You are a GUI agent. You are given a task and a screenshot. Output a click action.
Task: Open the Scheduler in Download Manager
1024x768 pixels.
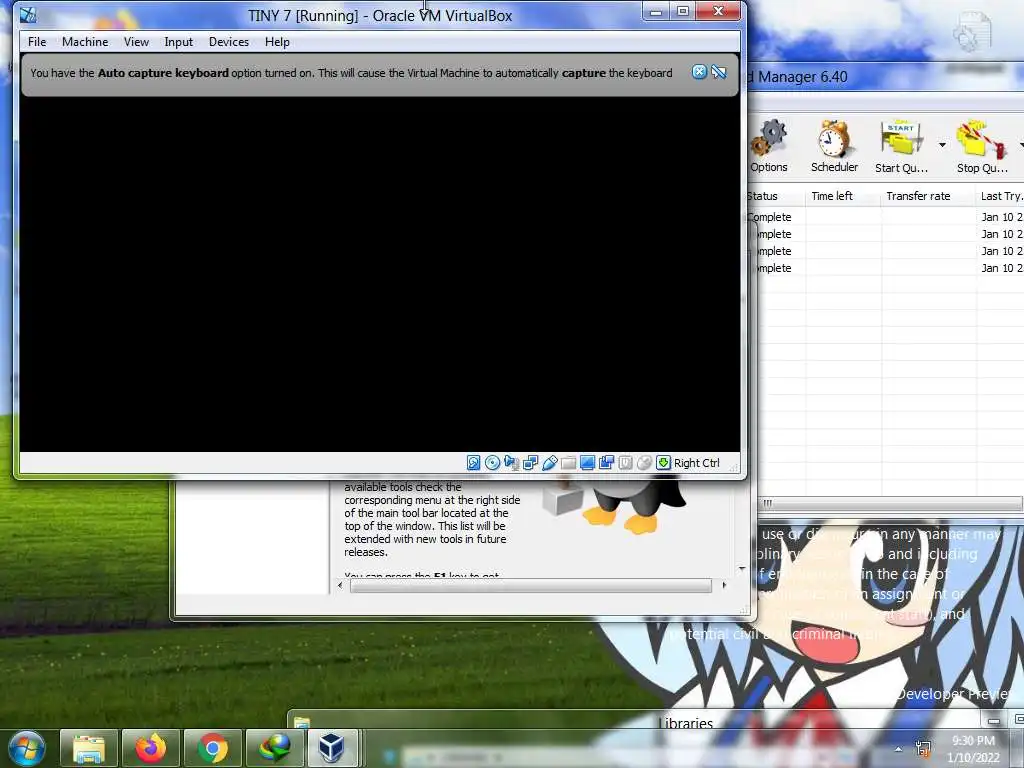[834, 146]
